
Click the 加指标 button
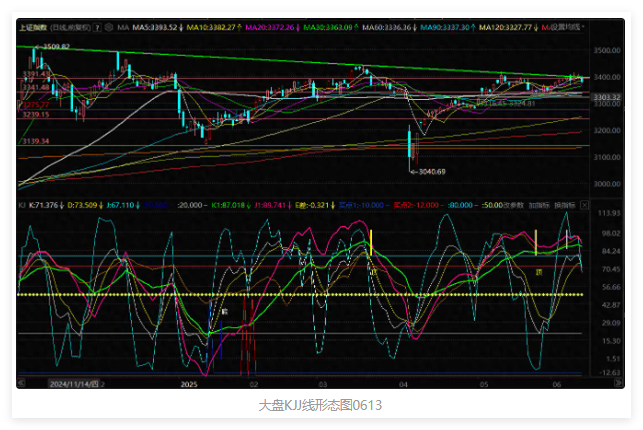[539, 205]
